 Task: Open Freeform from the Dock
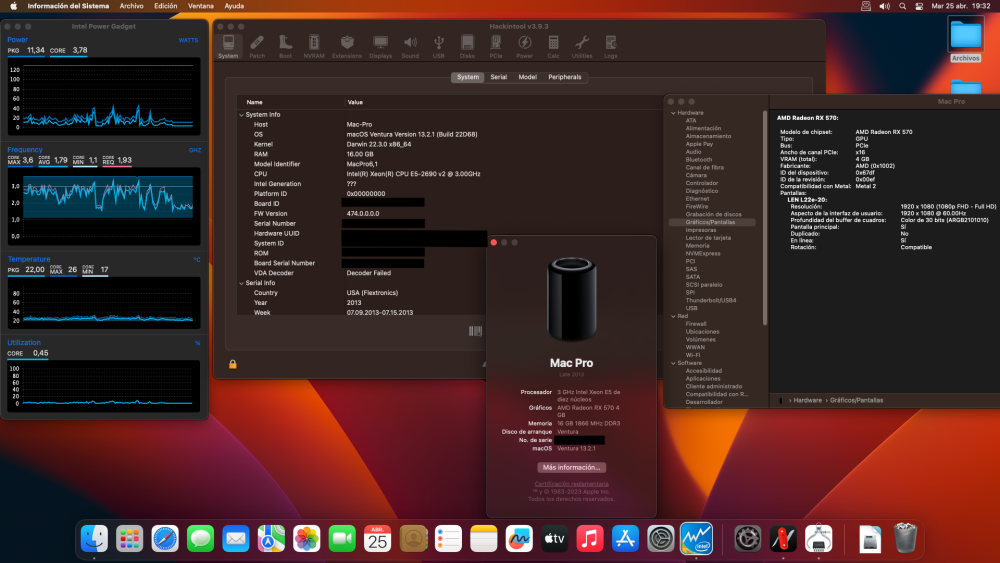[x=519, y=539]
